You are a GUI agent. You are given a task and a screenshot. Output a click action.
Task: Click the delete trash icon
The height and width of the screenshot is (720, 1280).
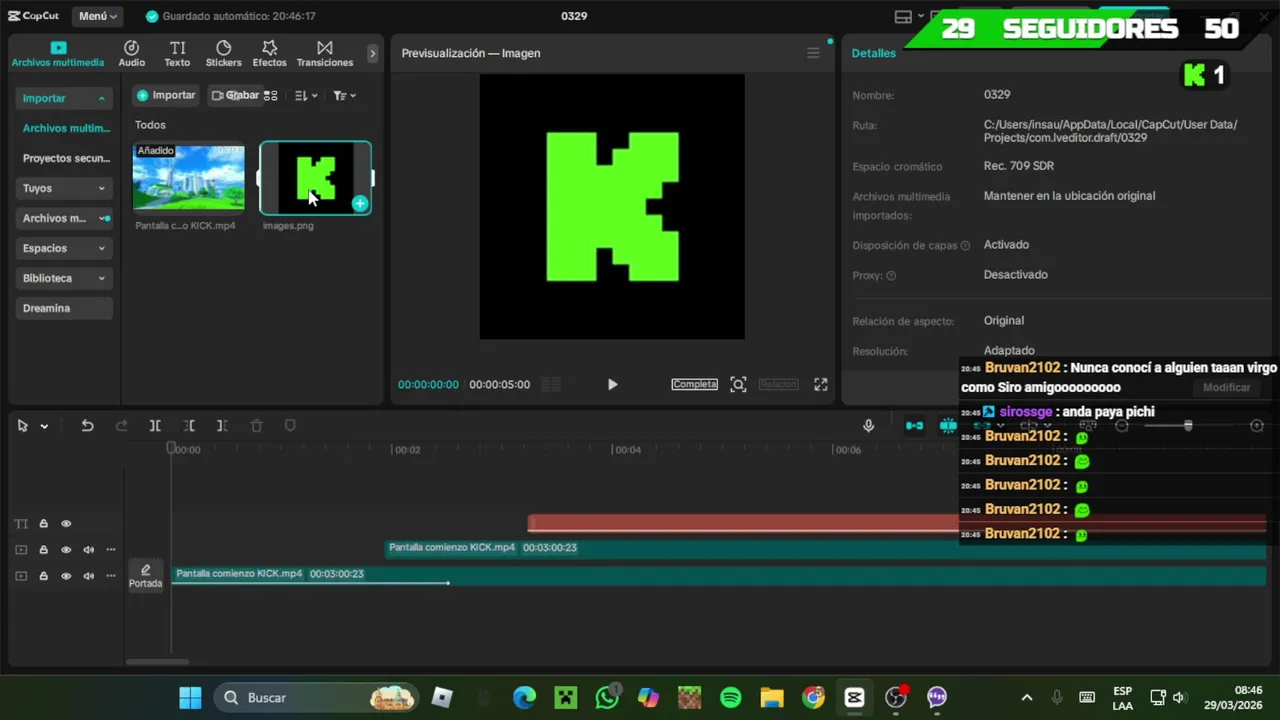pyautogui.click(x=256, y=426)
